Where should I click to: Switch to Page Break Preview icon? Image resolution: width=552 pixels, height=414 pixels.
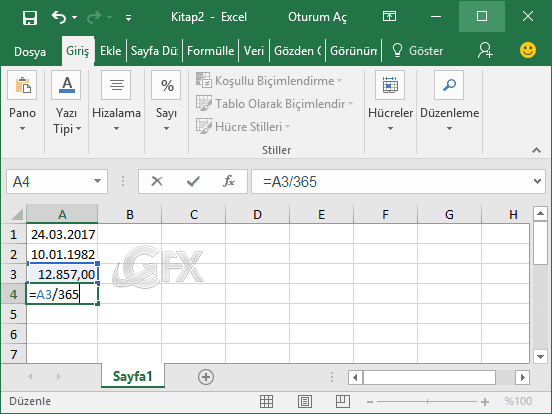click(x=343, y=401)
